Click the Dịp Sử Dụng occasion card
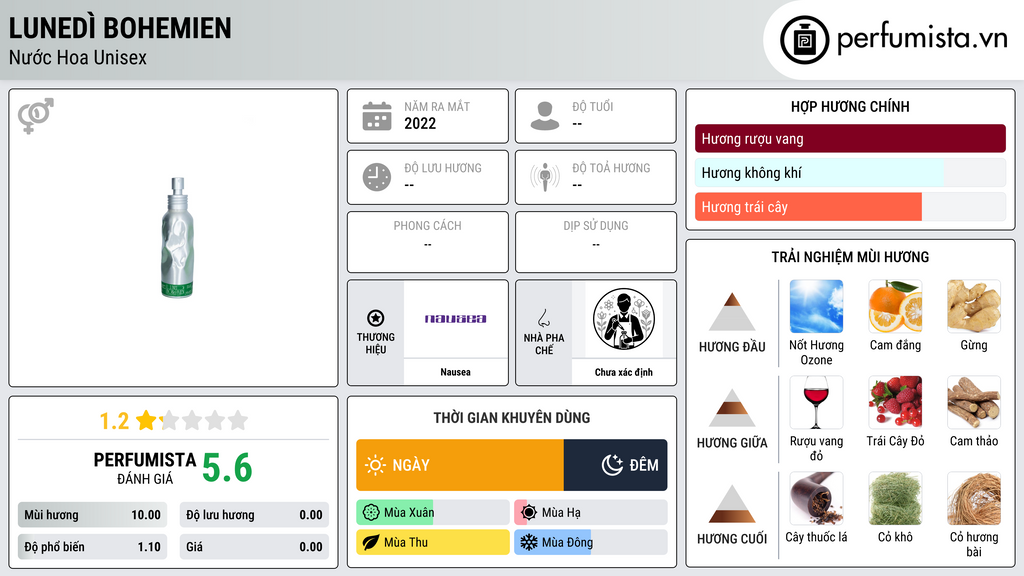Viewport: 1024px width, 576px height. tap(596, 242)
